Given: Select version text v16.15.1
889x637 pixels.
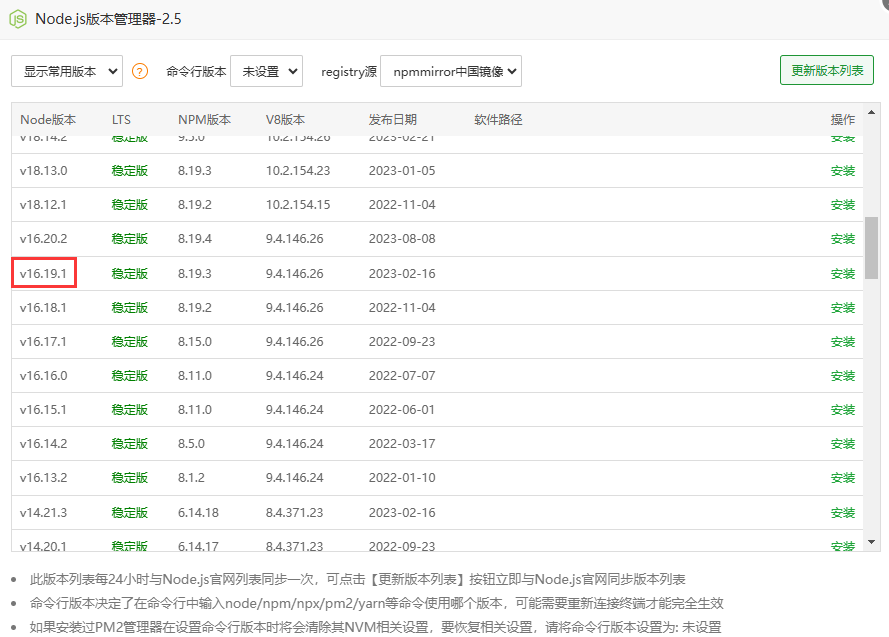Looking at the screenshot, I should [x=43, y=410].
